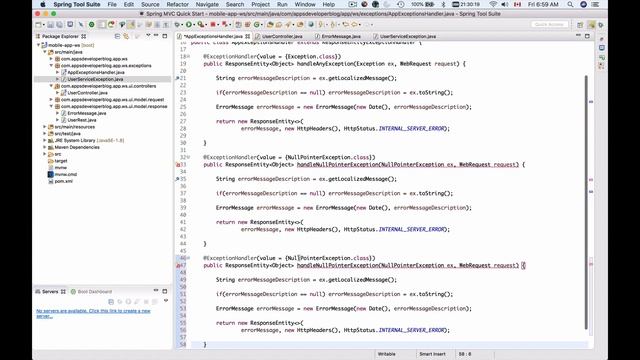Click the Run External Tools icon
The height and width of the screenshot is (360, 640).
point(200,25)
